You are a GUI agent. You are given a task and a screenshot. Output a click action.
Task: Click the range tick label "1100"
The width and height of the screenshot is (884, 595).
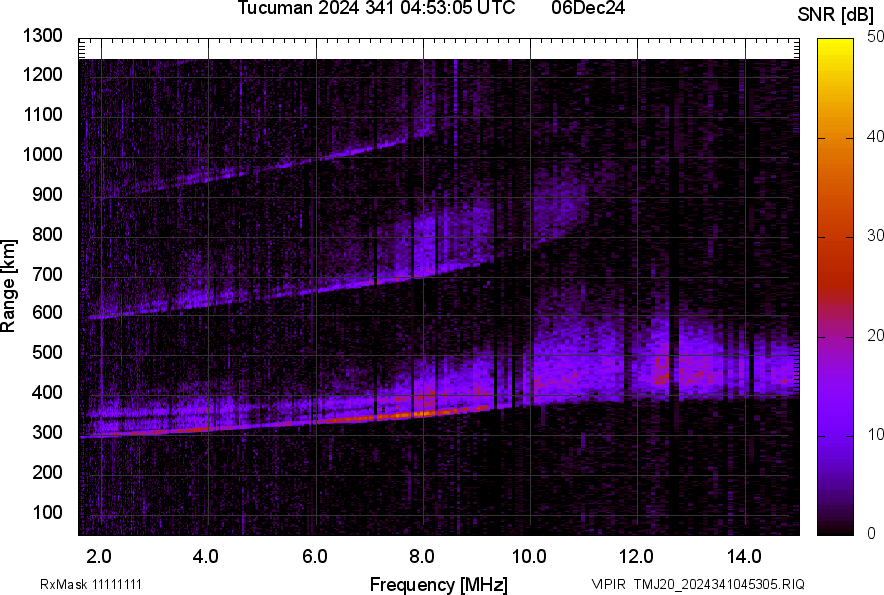coord(42,114)
